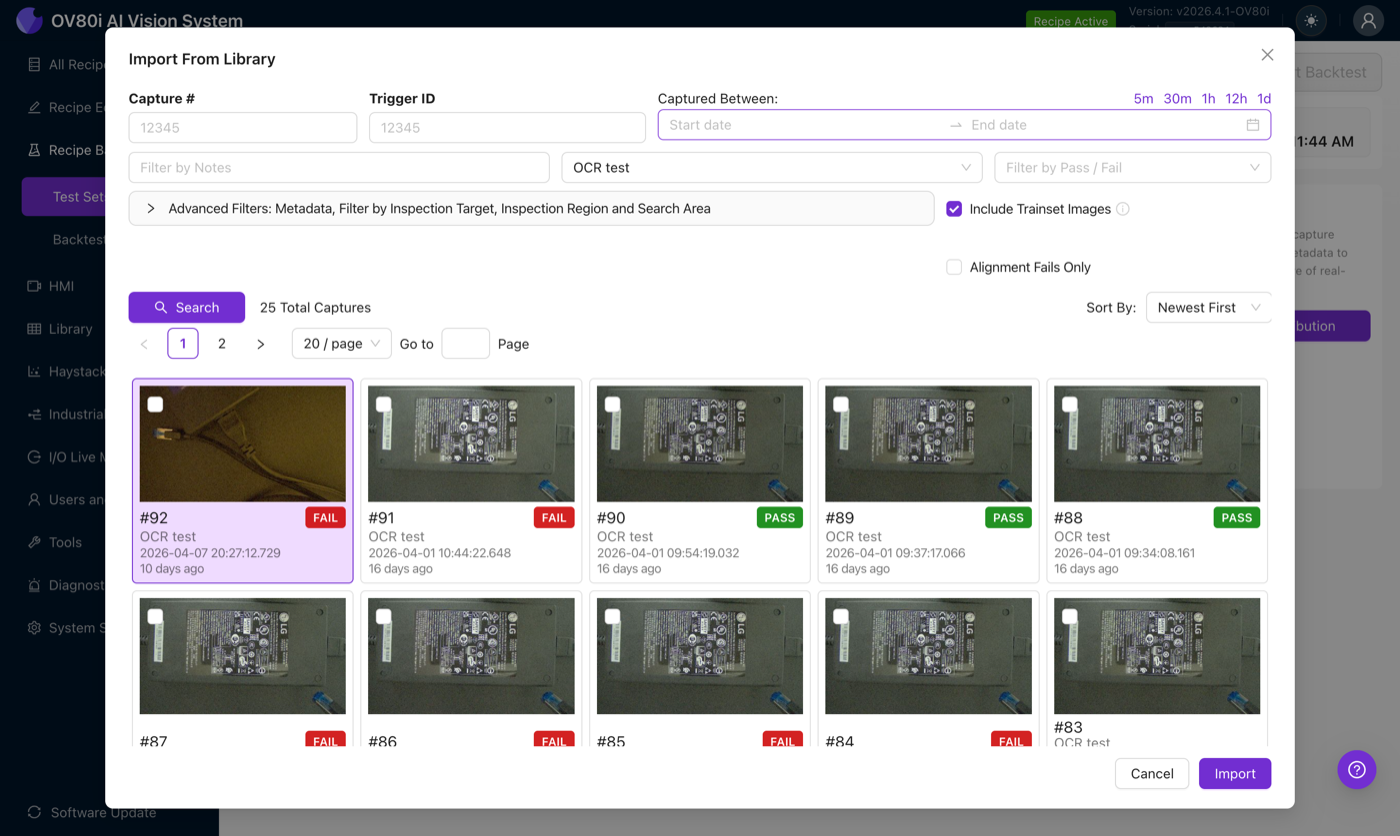
Task: Click the purple help question mark icon
Action: (1356, 769)
